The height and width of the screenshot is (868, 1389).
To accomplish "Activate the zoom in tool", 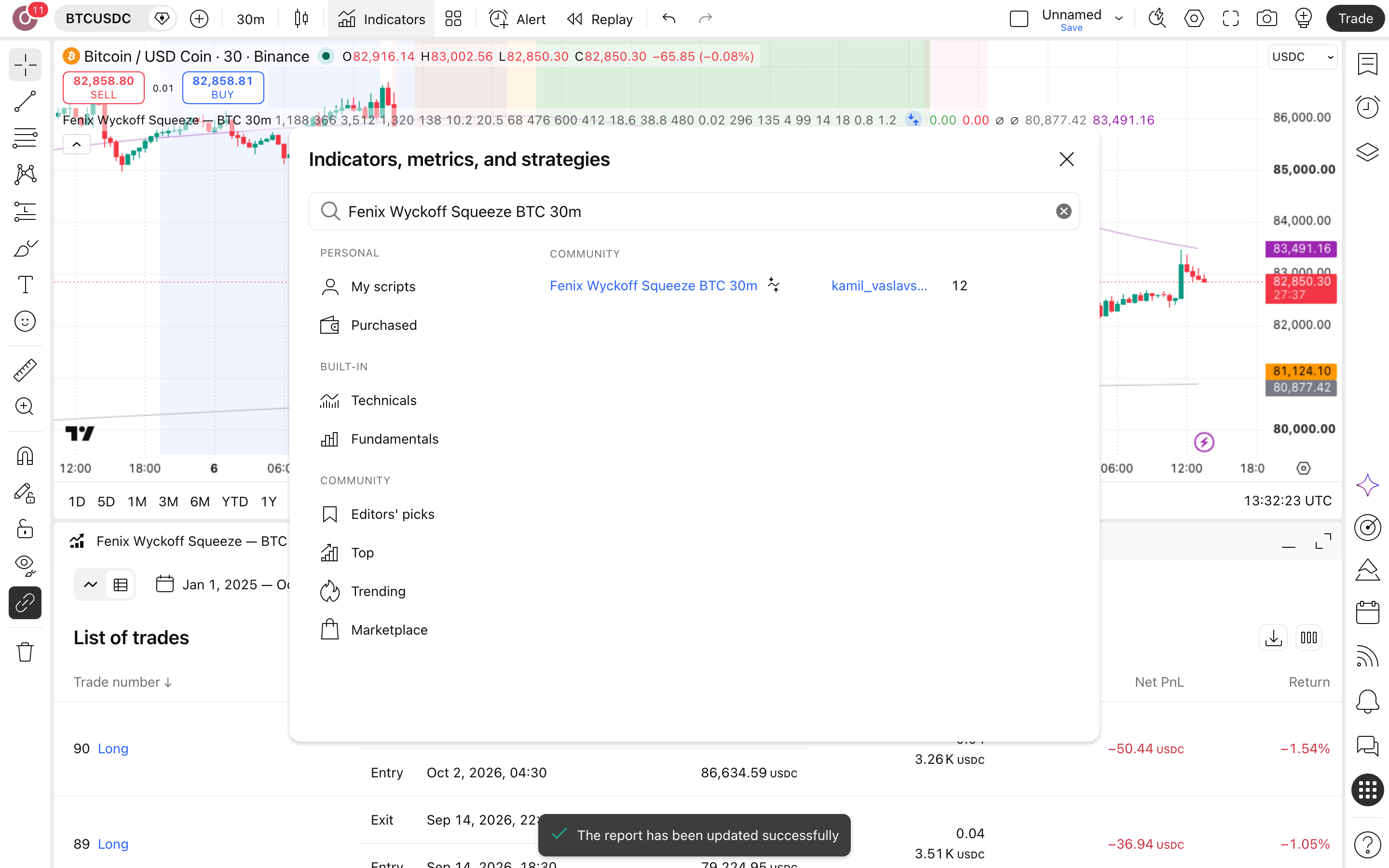I will [x=25, y=407].
